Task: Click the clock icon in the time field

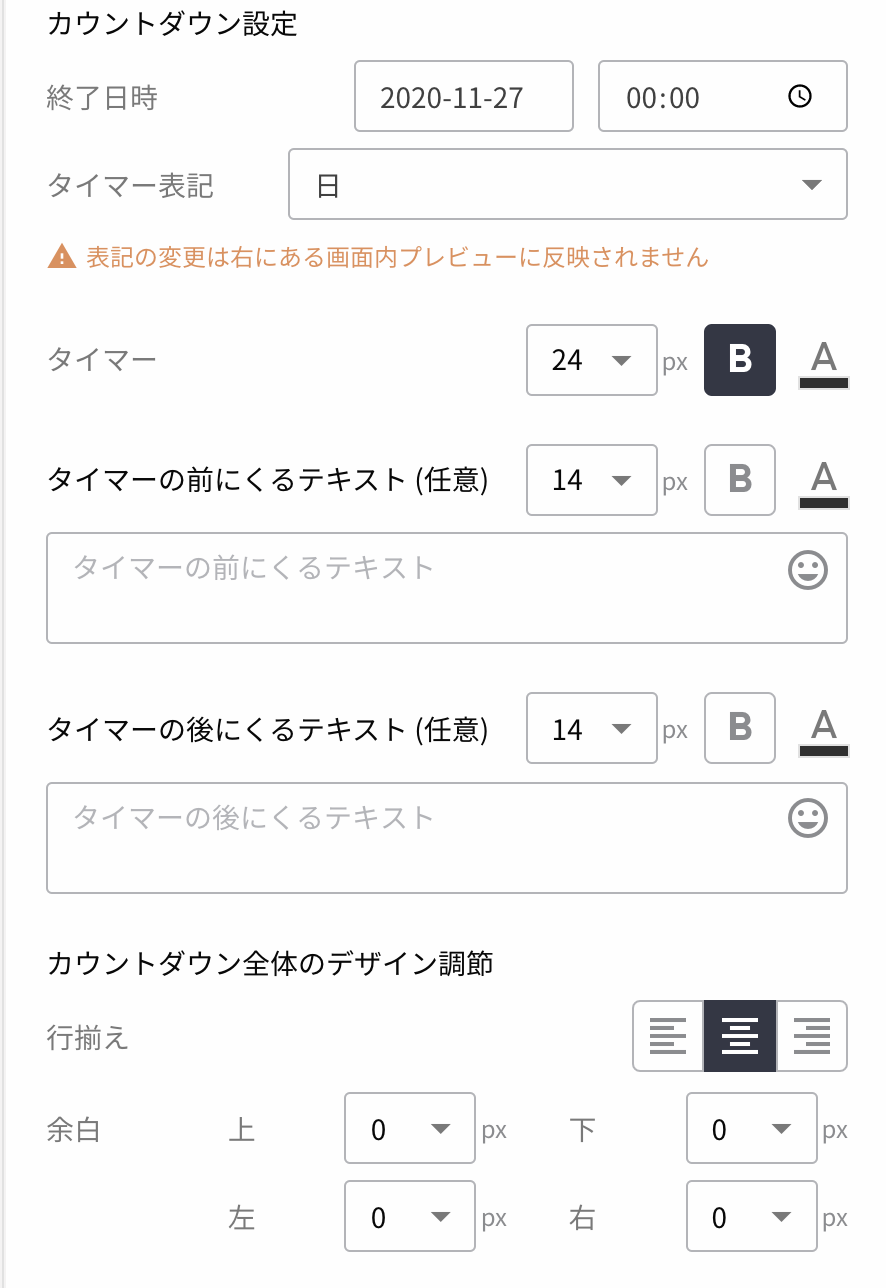Action: click(x=800, y=97)
